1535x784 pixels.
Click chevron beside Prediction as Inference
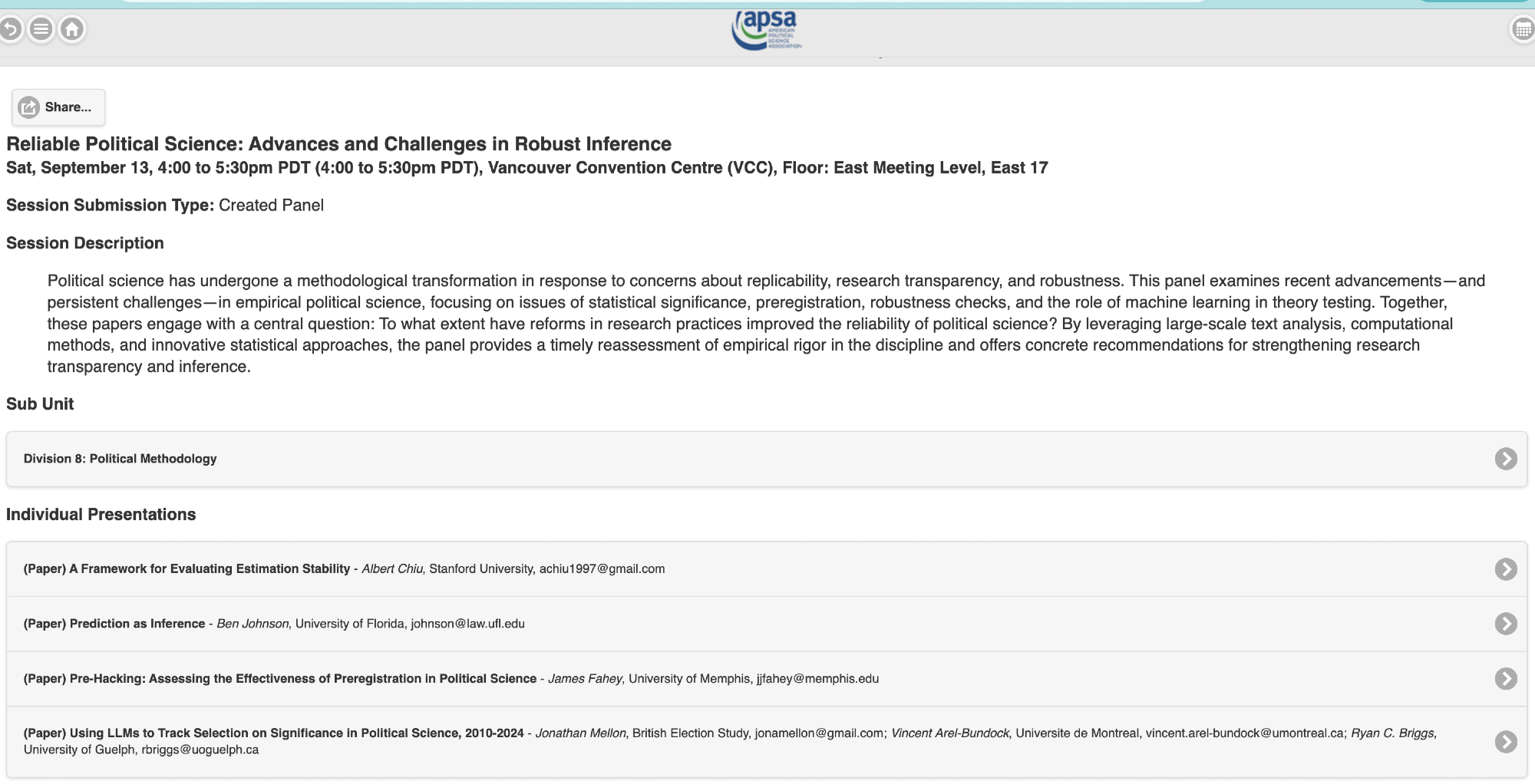[x=1505, y=624]
